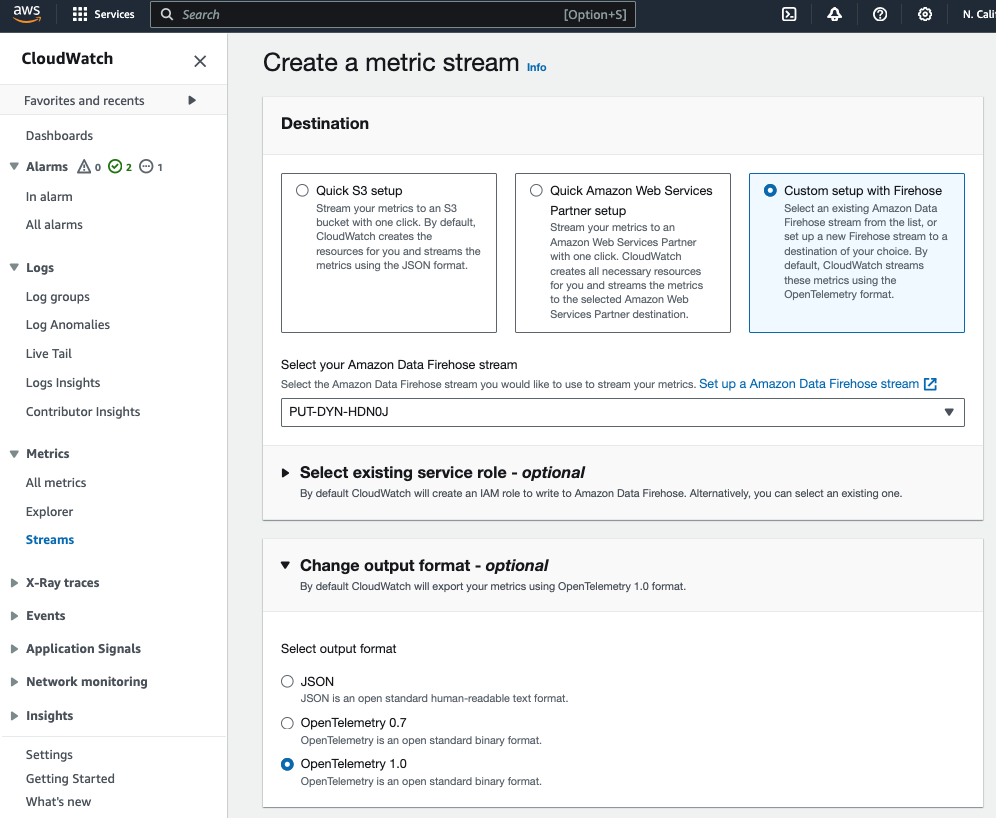Open the notifications bell icon
The width and height of the screenshot is (996, 818).
(x=835, y=15)
